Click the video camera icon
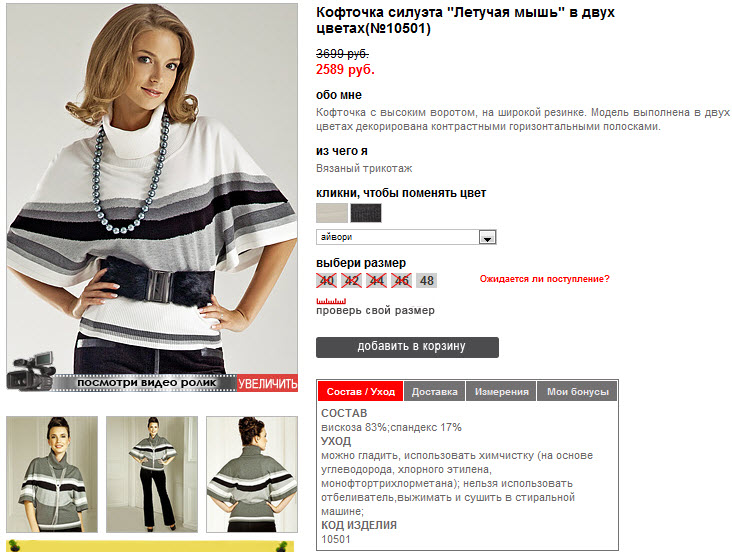 tap(31, 371)
